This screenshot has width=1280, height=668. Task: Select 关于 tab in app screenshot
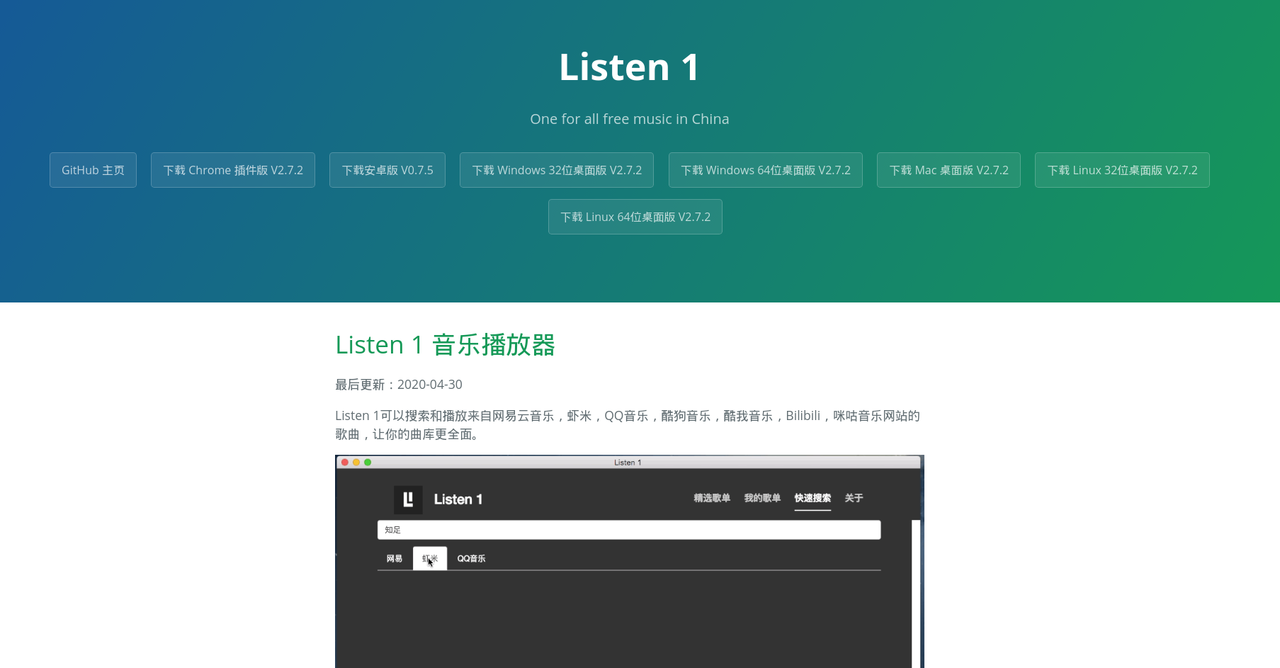(854, 498)
